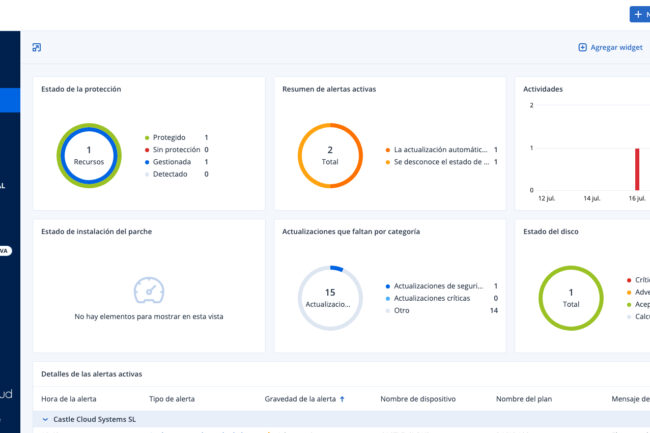Click the Detalles de las alertas activas title
This screenshot has width=650, height=433.
[x=92, y=374]
